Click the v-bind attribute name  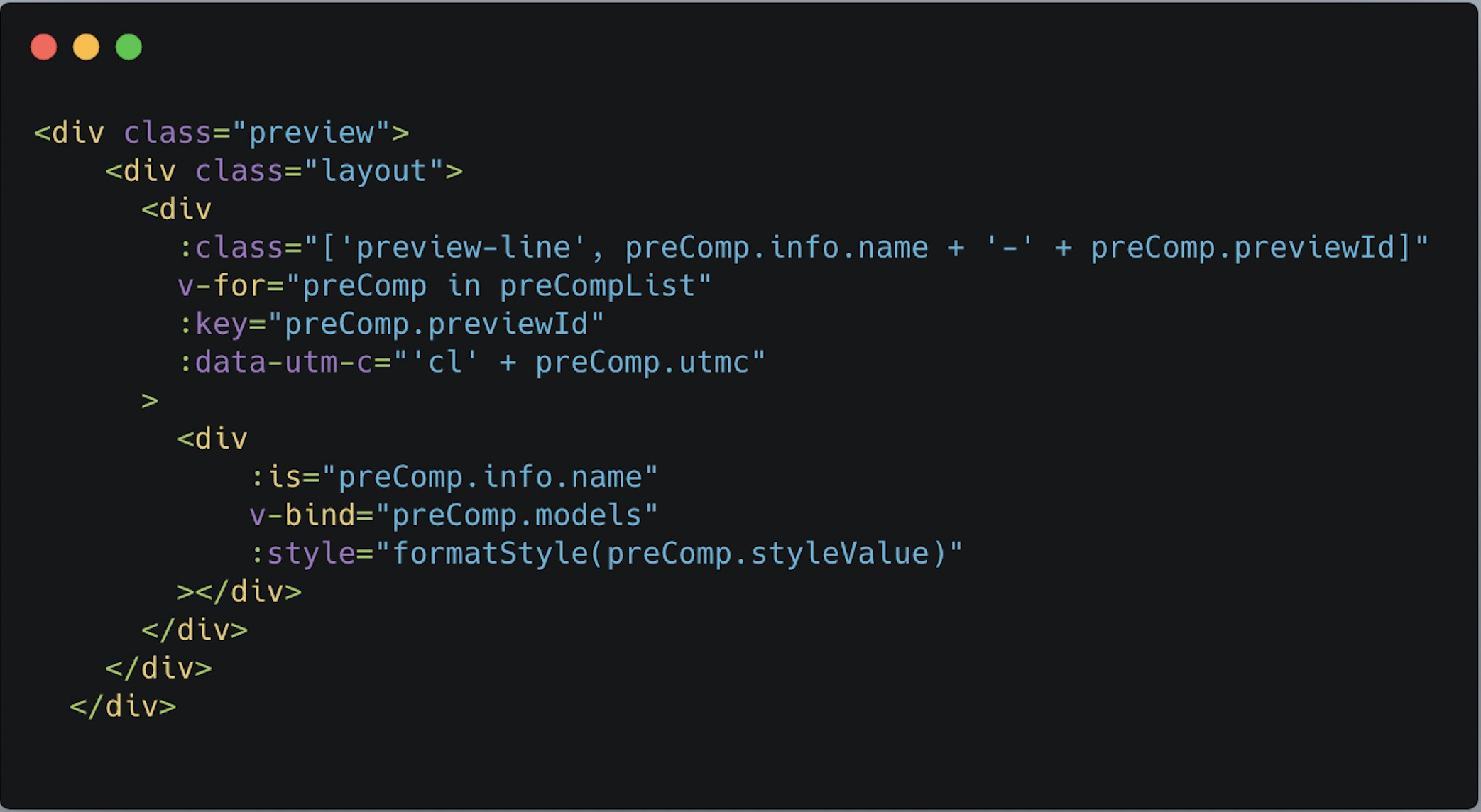pyautogui.click(x=302, y=516)
